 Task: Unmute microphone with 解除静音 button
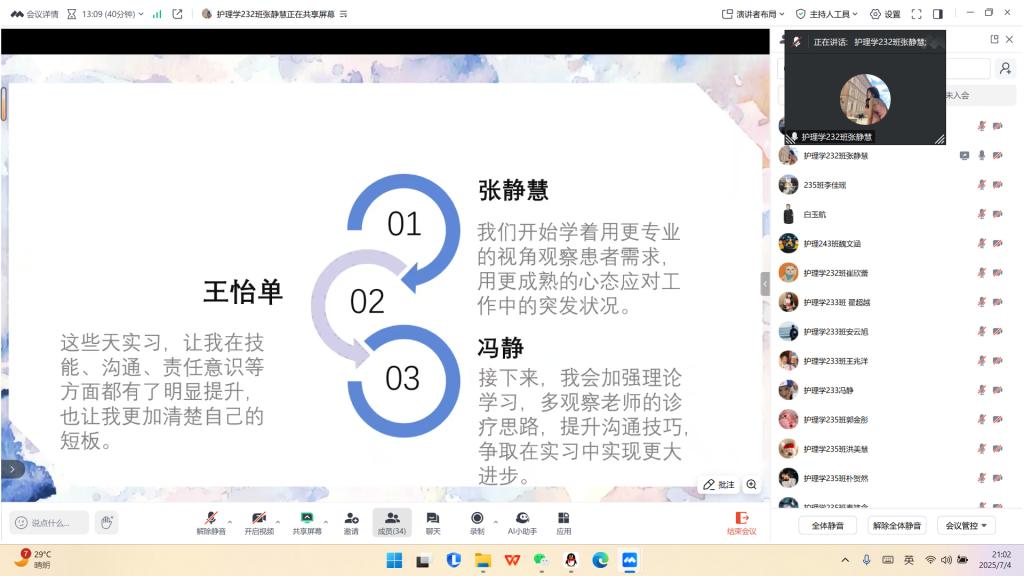pyautogui.click(x=210, y=521)
